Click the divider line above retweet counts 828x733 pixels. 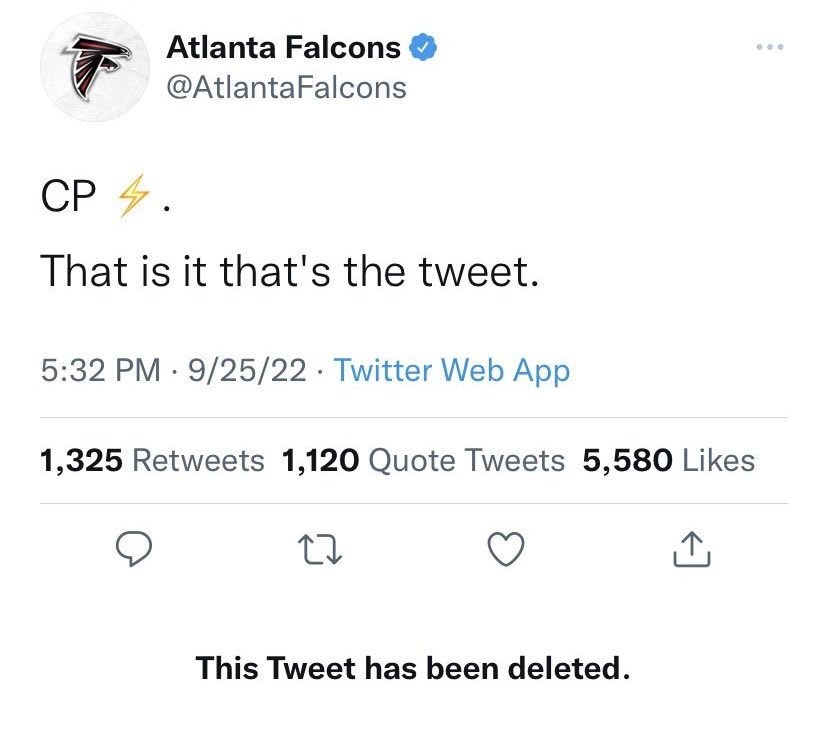pos(413,417)
